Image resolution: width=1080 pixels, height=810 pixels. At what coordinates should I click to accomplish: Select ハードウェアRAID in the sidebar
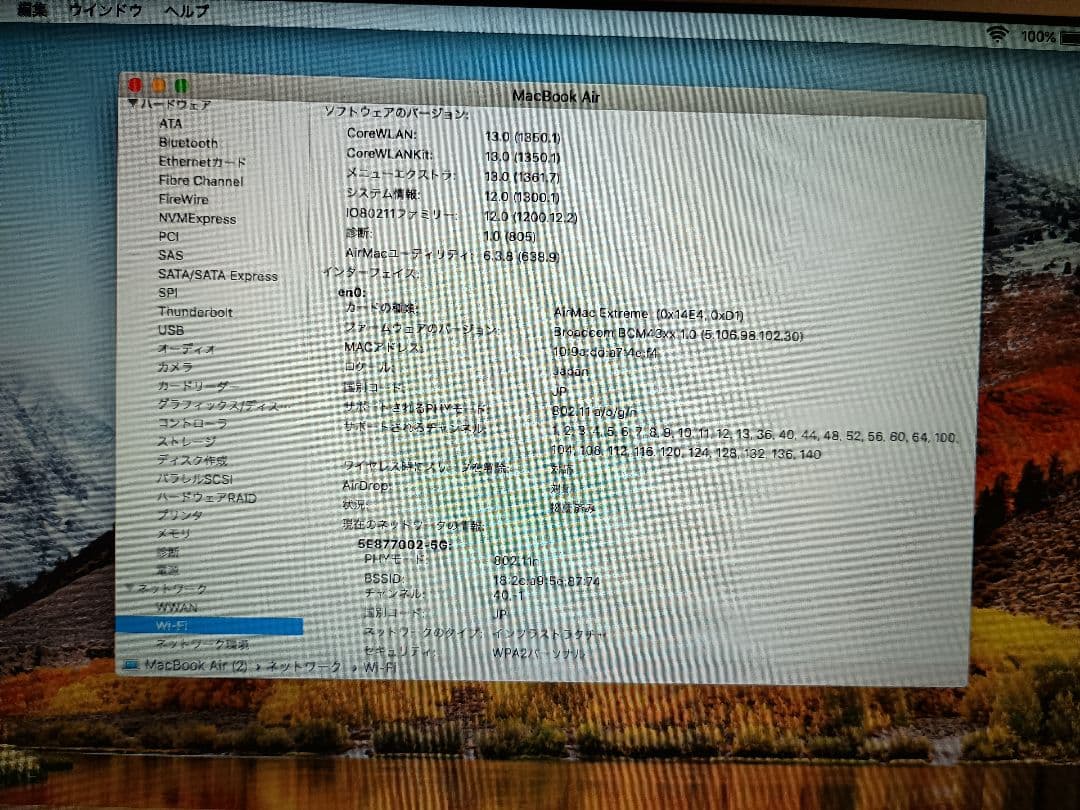206,497
